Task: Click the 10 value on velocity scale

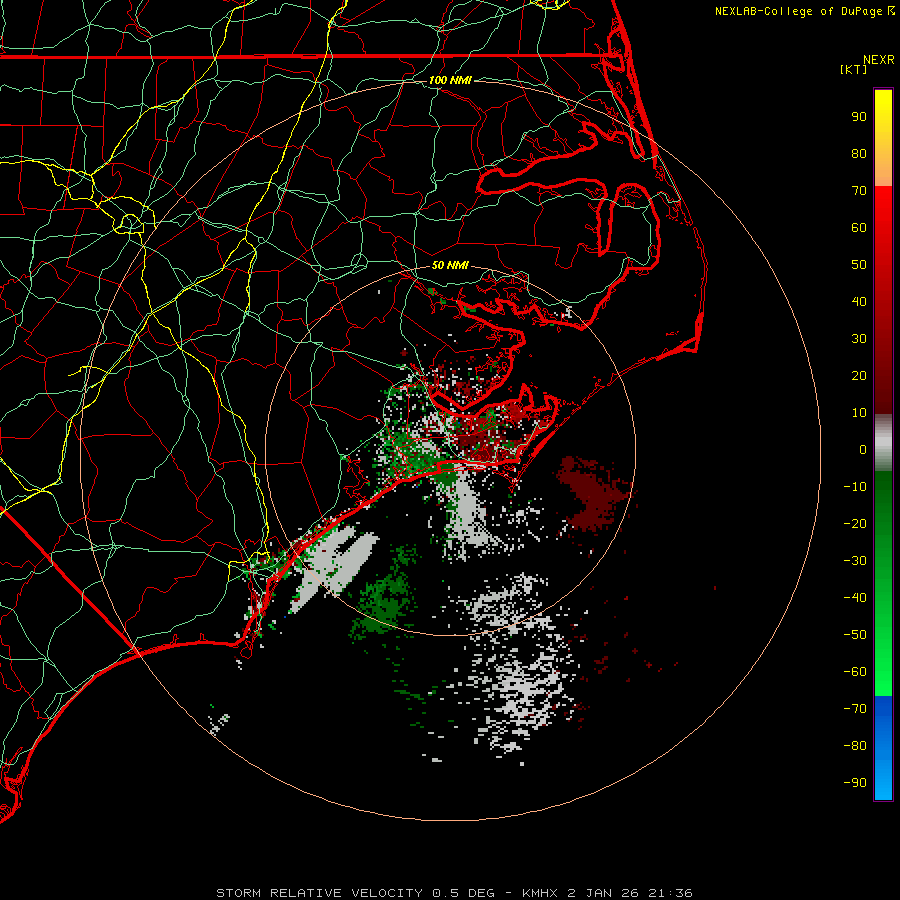Action: point(859,413)
